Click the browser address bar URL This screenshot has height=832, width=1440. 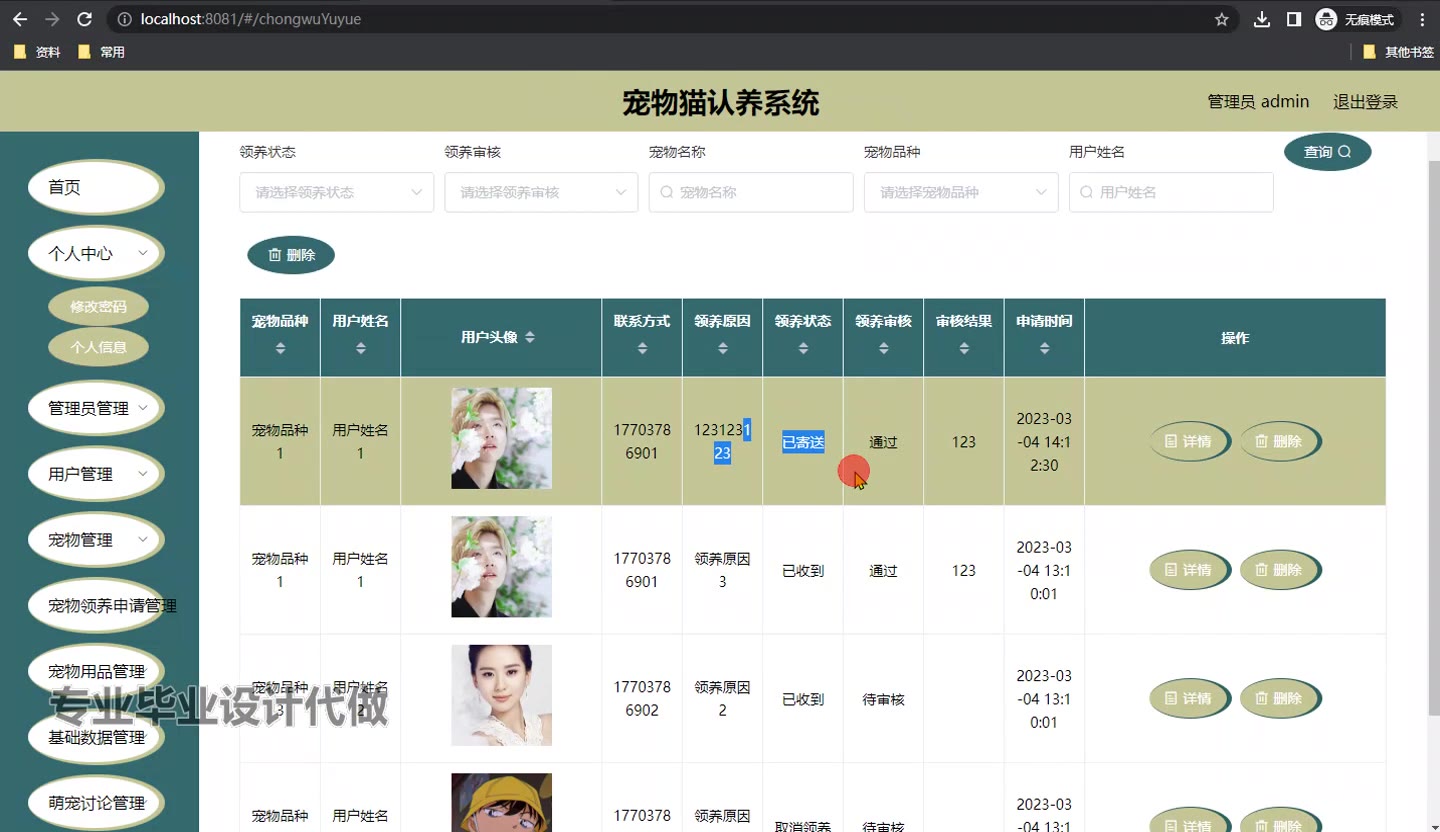[x=251, y=19]
